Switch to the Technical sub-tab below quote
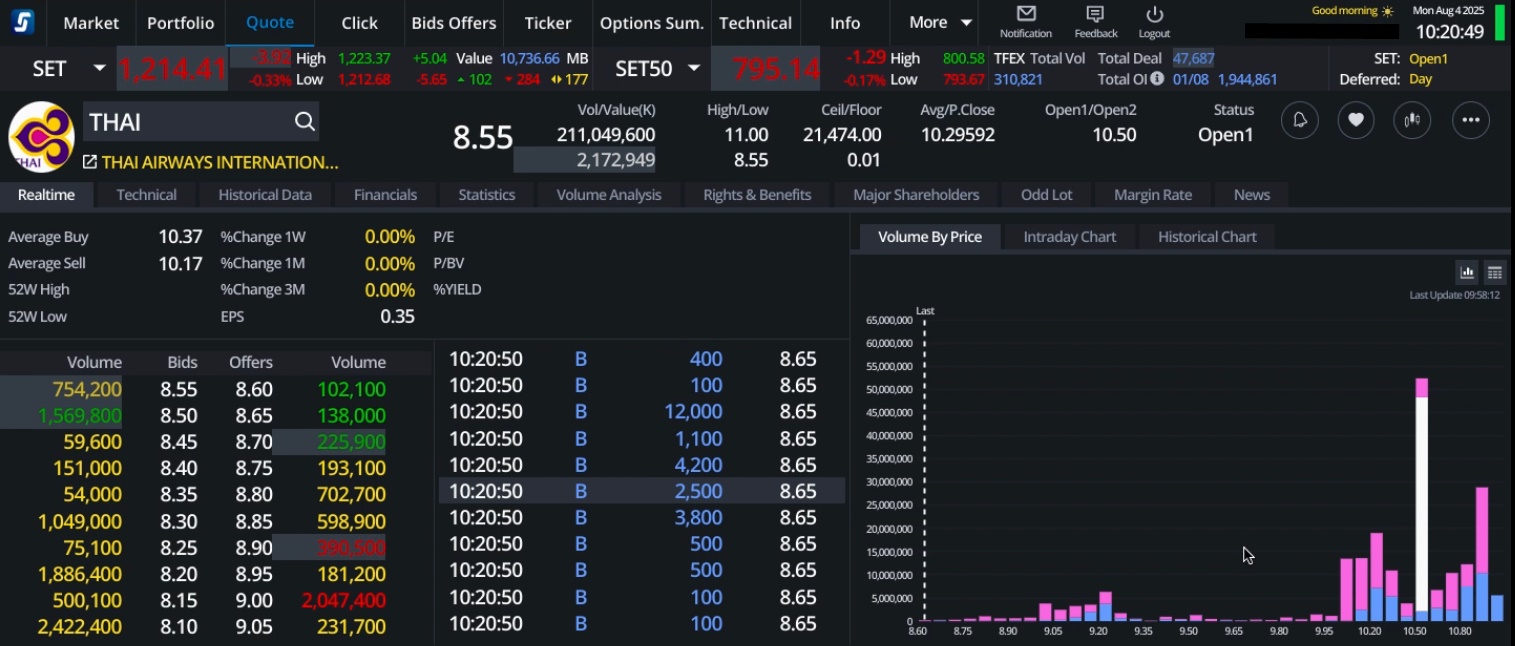Image resolution: width=1515 pixels, height=646 pixels. 146,195
